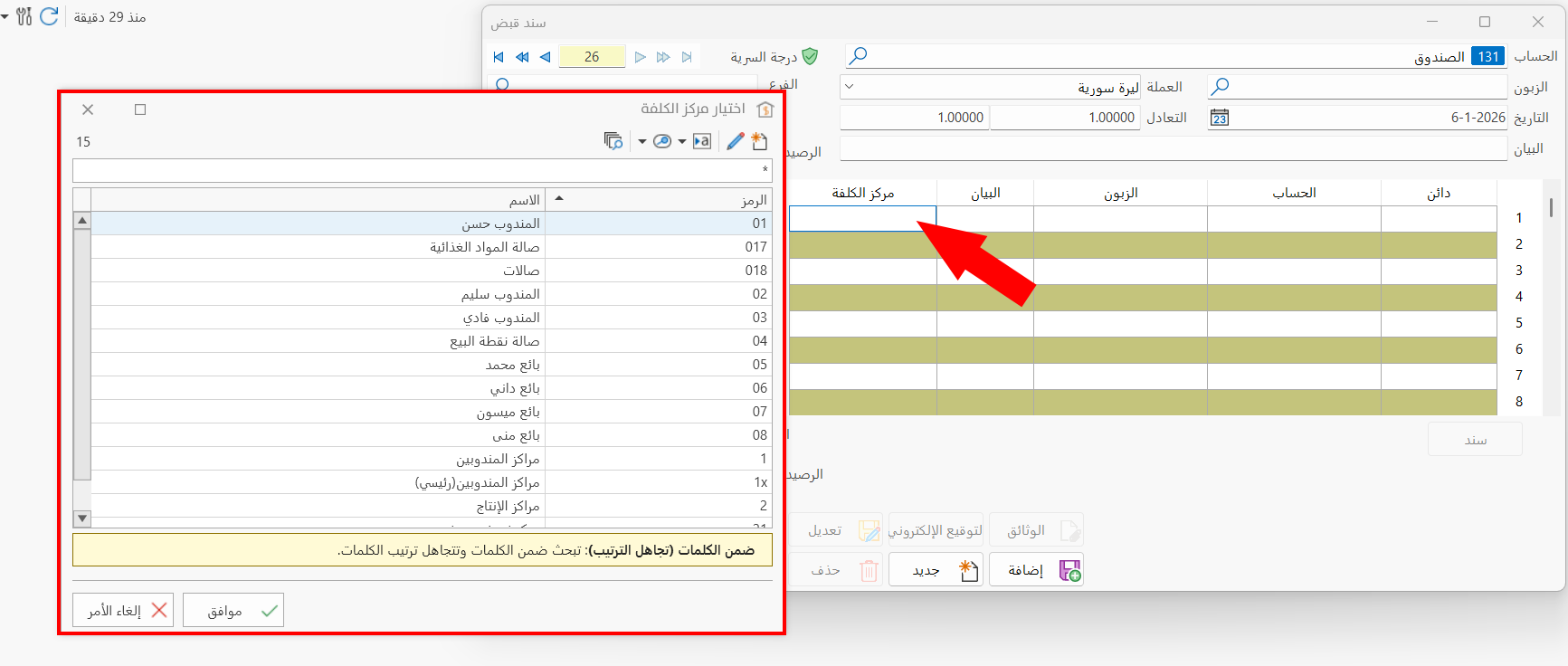The width and height of the screenshot is (1568, 666).
Task: Click the البيان input field in سند قبض
Action: pos(1174,148)
